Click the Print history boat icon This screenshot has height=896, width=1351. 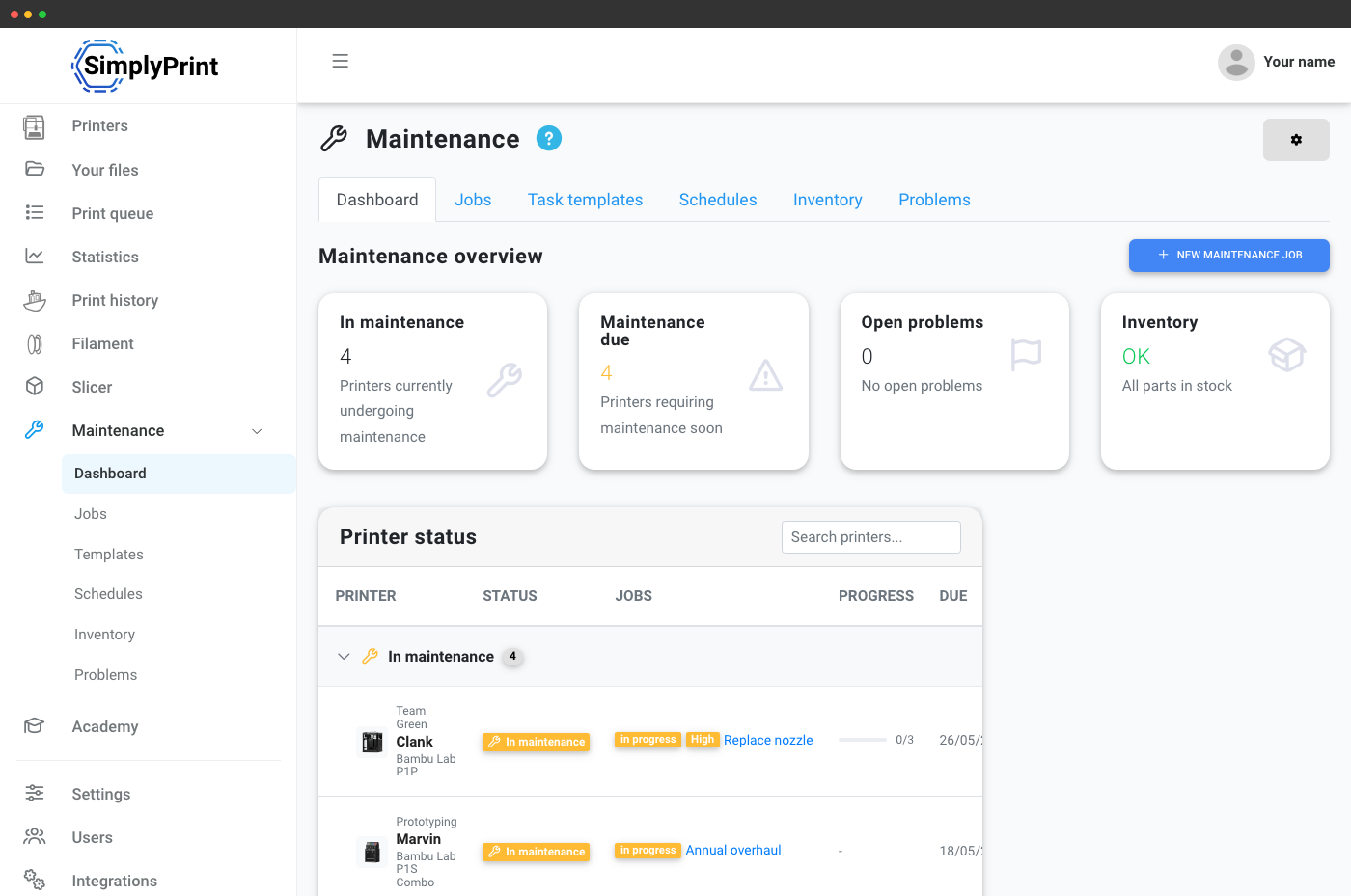point(35,300)
